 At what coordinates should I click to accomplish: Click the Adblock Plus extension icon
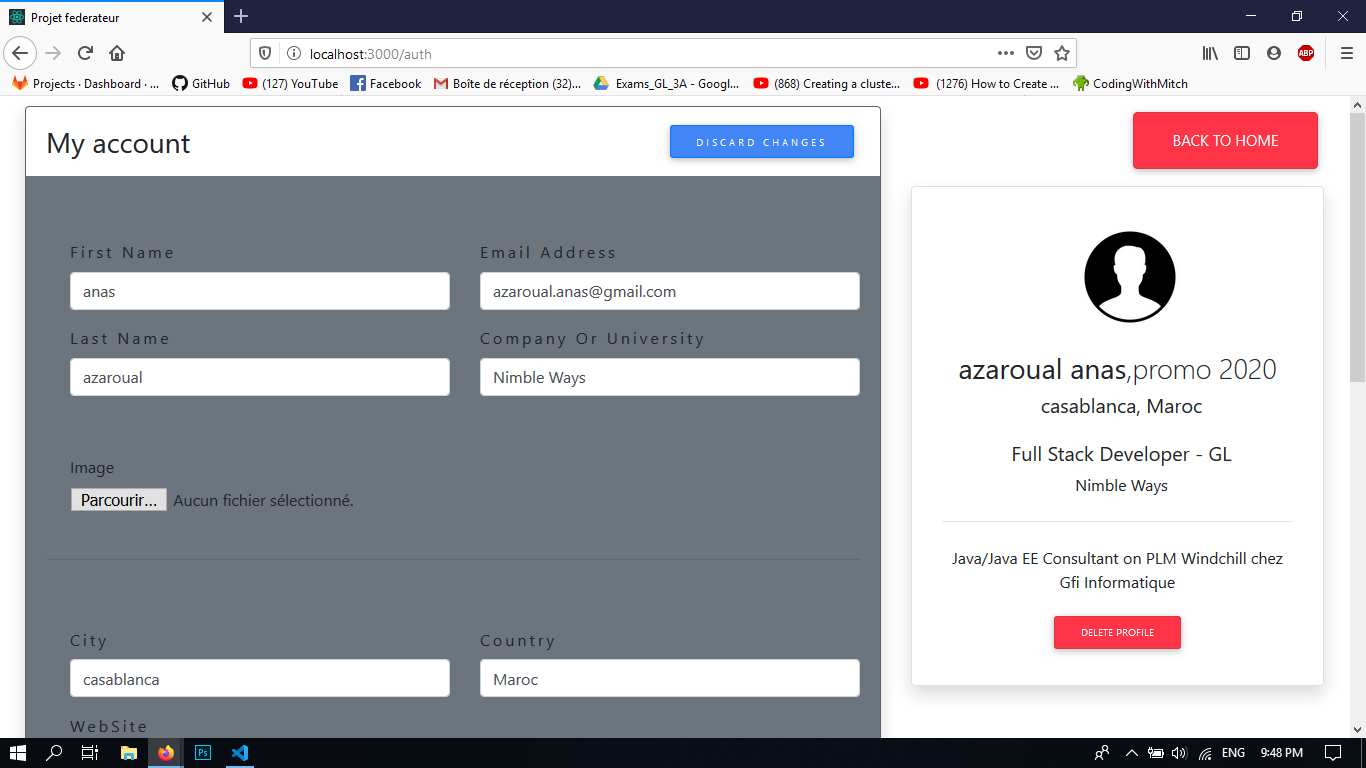pyautogui.click(x=1306, y=53)
